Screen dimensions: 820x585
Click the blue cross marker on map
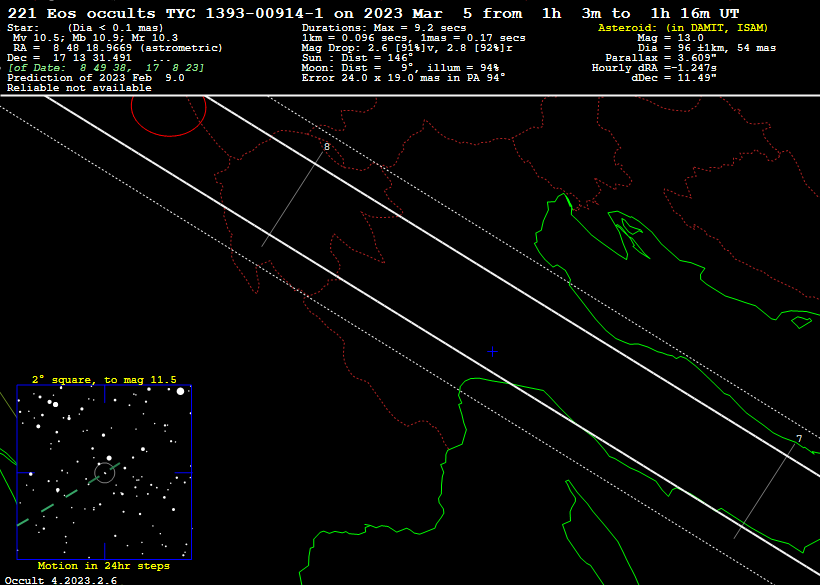(492, 352)
